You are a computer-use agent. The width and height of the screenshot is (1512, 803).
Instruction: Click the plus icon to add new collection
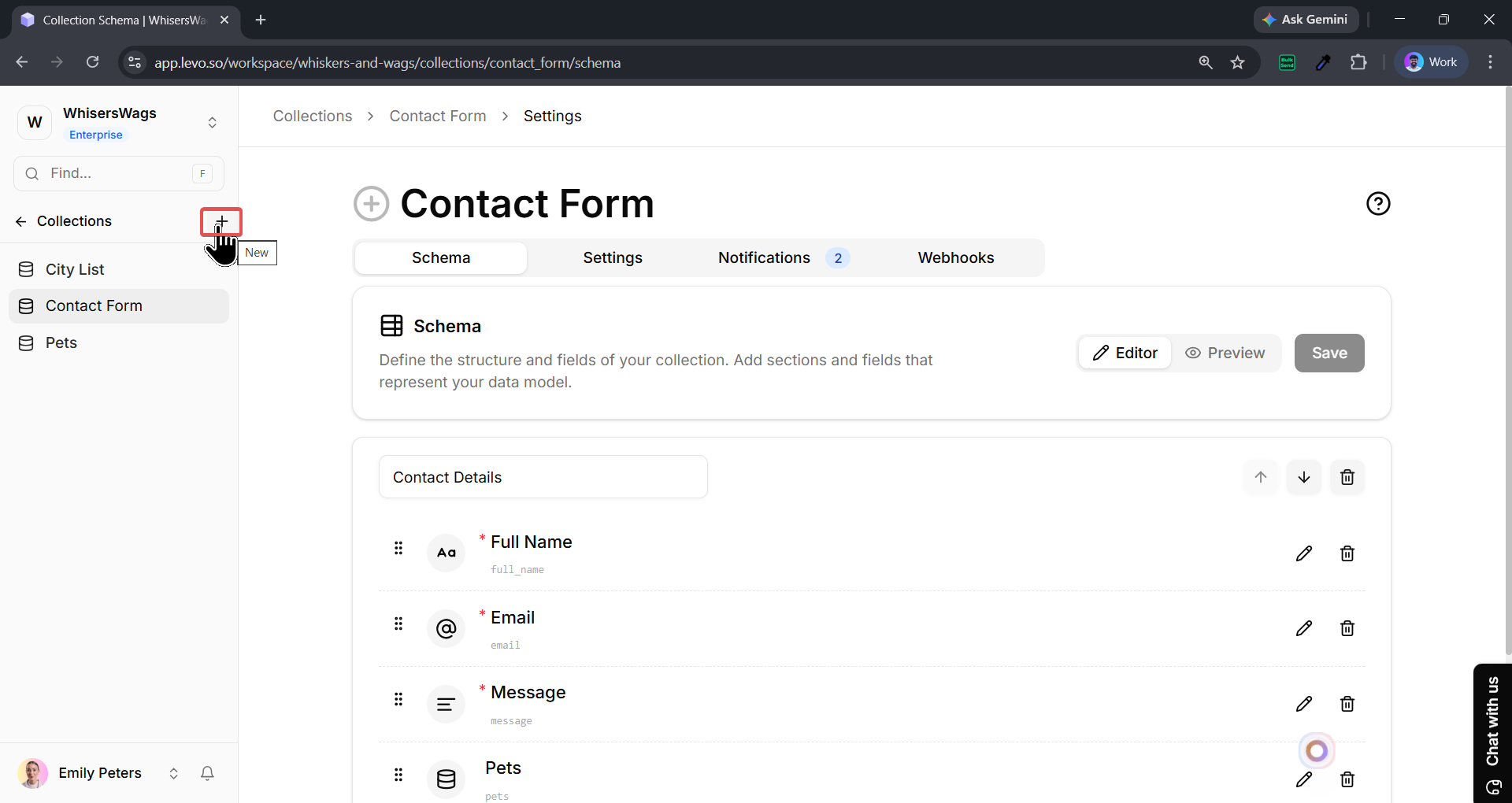coord(221,222)
